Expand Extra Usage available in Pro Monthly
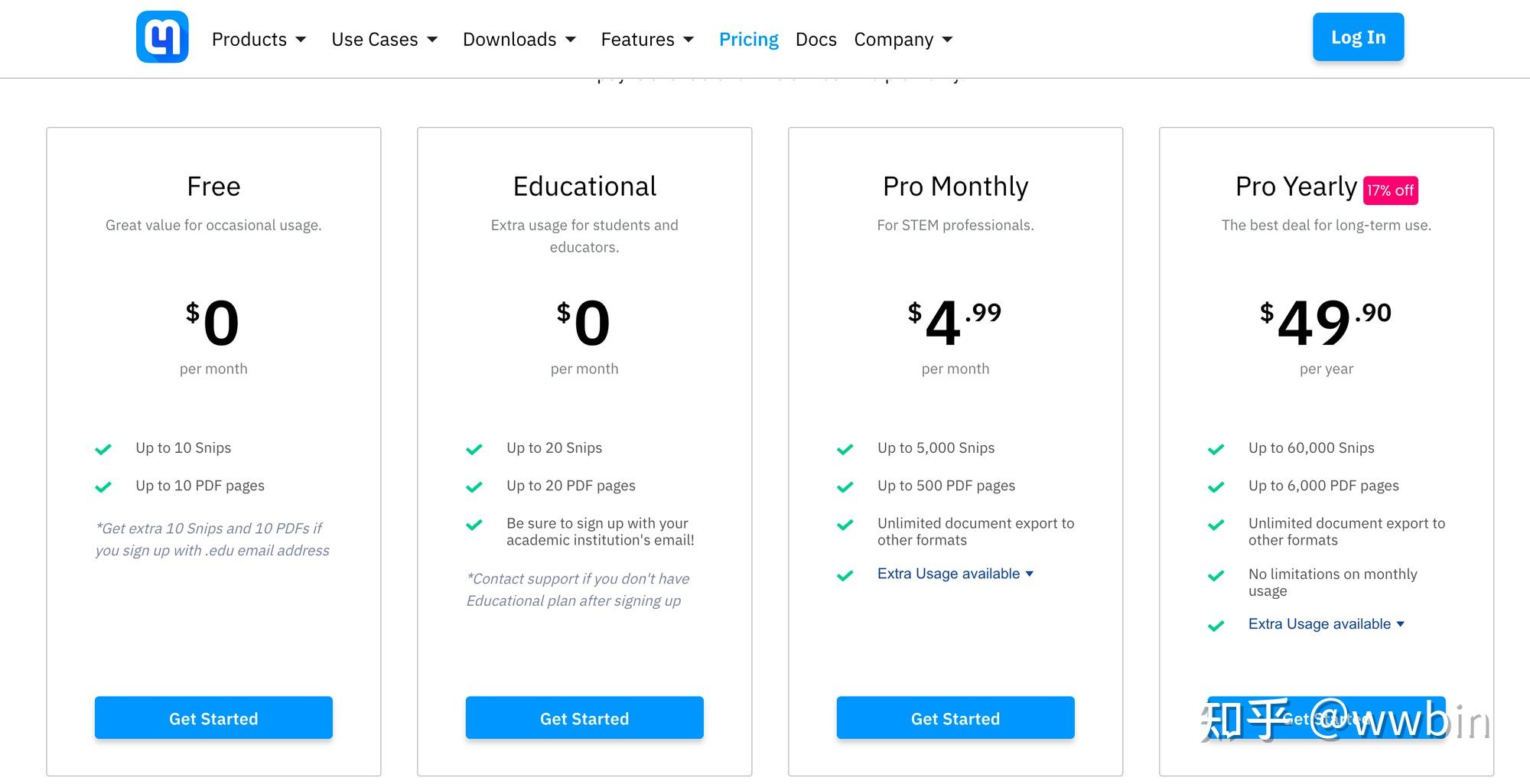 [955, 574]
